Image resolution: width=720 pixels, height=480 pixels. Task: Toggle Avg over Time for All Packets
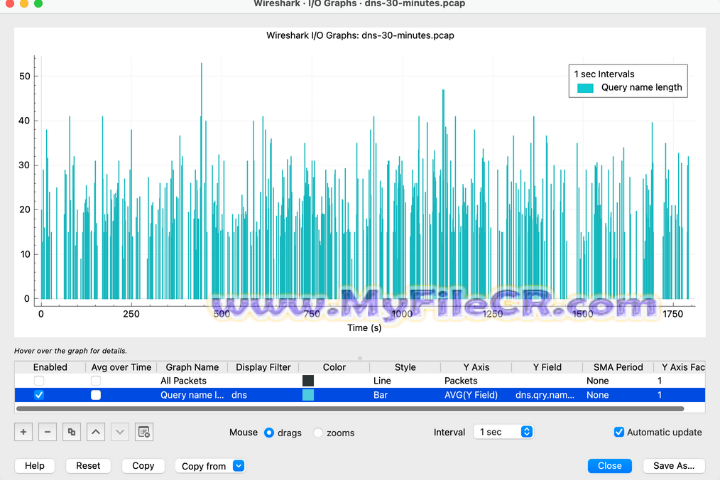(x=96, y=381)
